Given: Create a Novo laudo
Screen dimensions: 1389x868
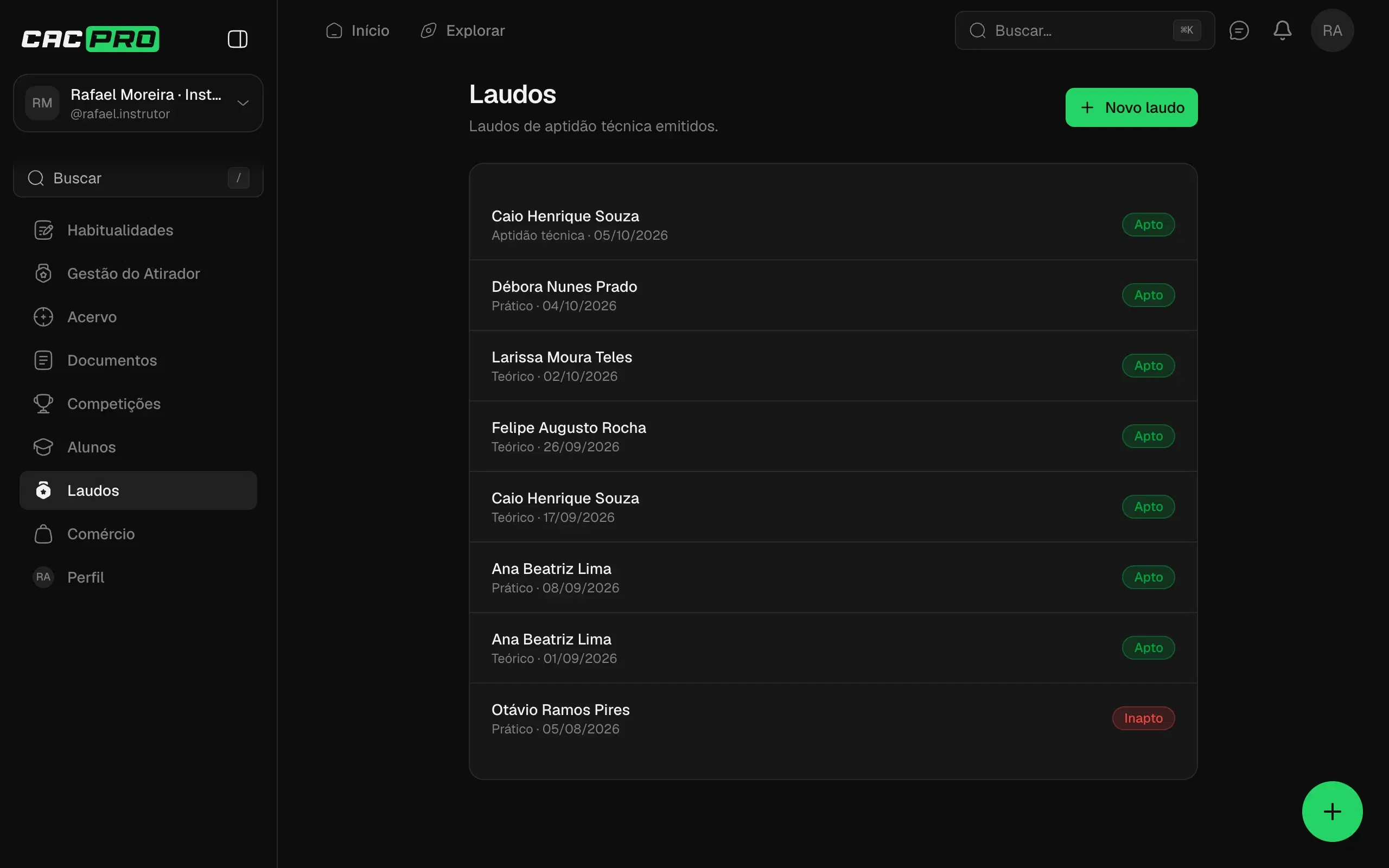Looking at the screenshot, I should coord(1131,107).
